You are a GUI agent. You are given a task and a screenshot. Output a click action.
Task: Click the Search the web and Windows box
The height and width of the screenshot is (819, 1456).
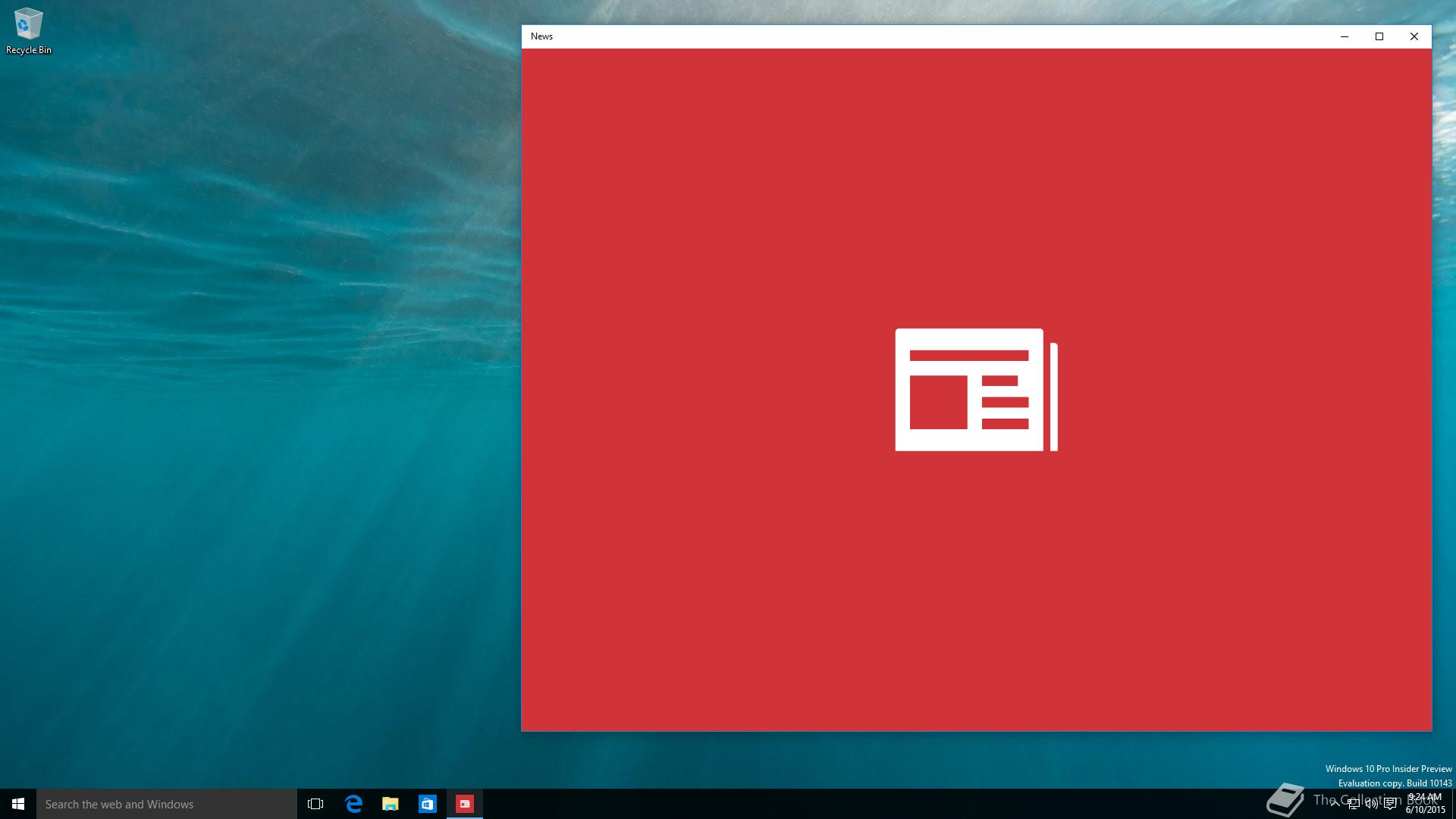[167, 804]
